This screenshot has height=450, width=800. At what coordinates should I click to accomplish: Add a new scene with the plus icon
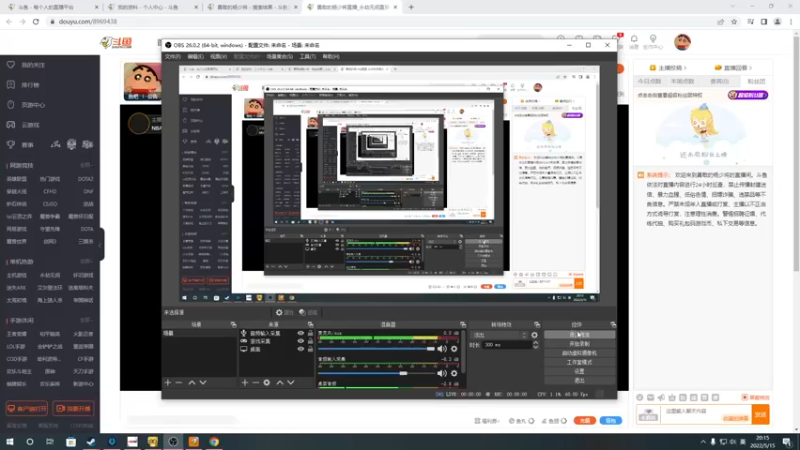pos(167,382)
